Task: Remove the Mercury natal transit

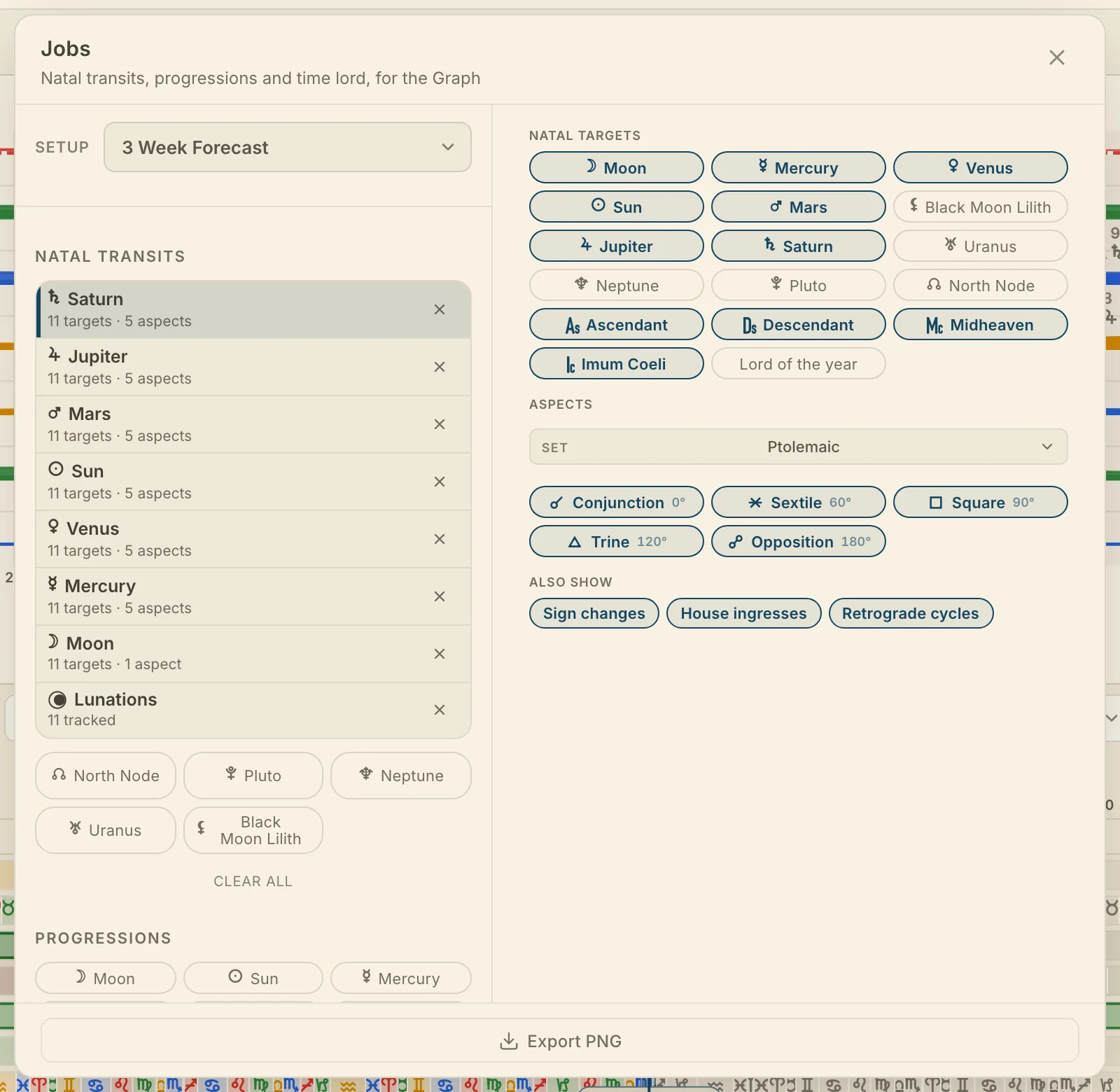Action: click(440, 596)
